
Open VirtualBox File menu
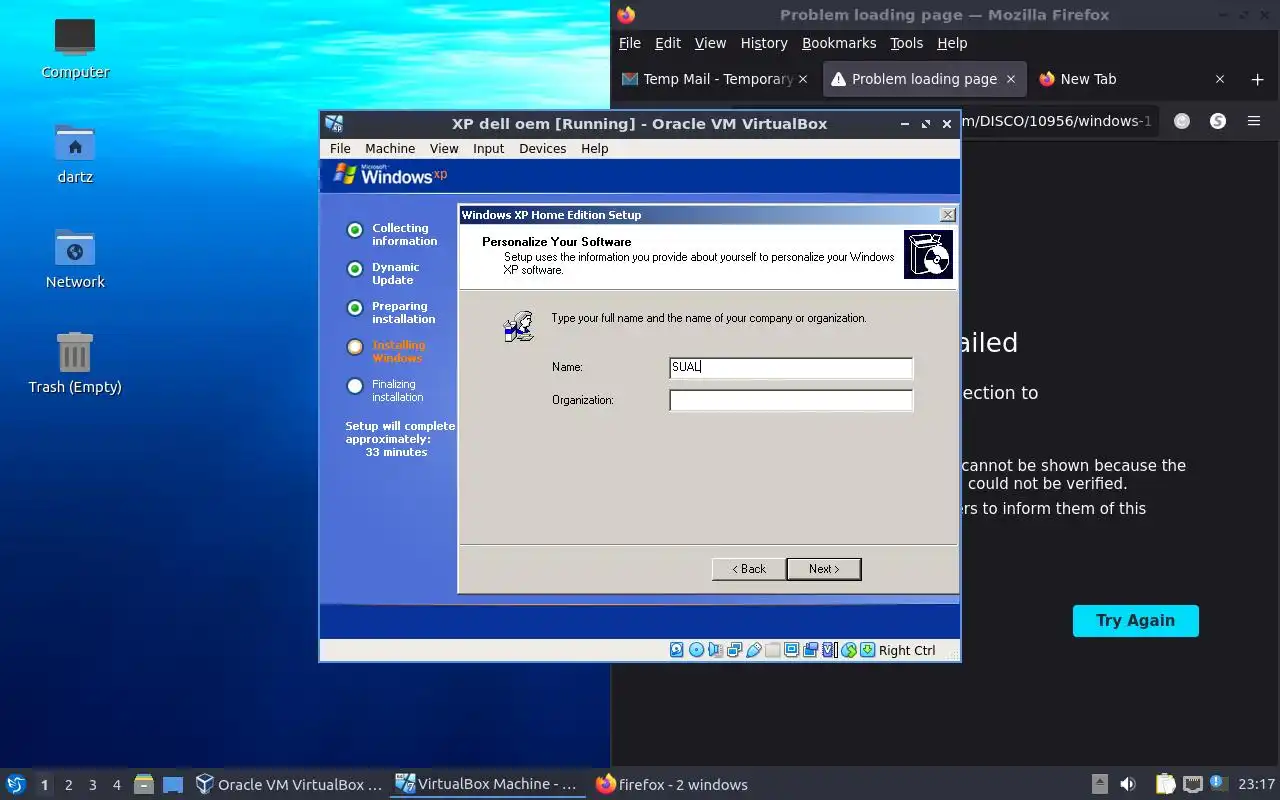click(340, 148)
